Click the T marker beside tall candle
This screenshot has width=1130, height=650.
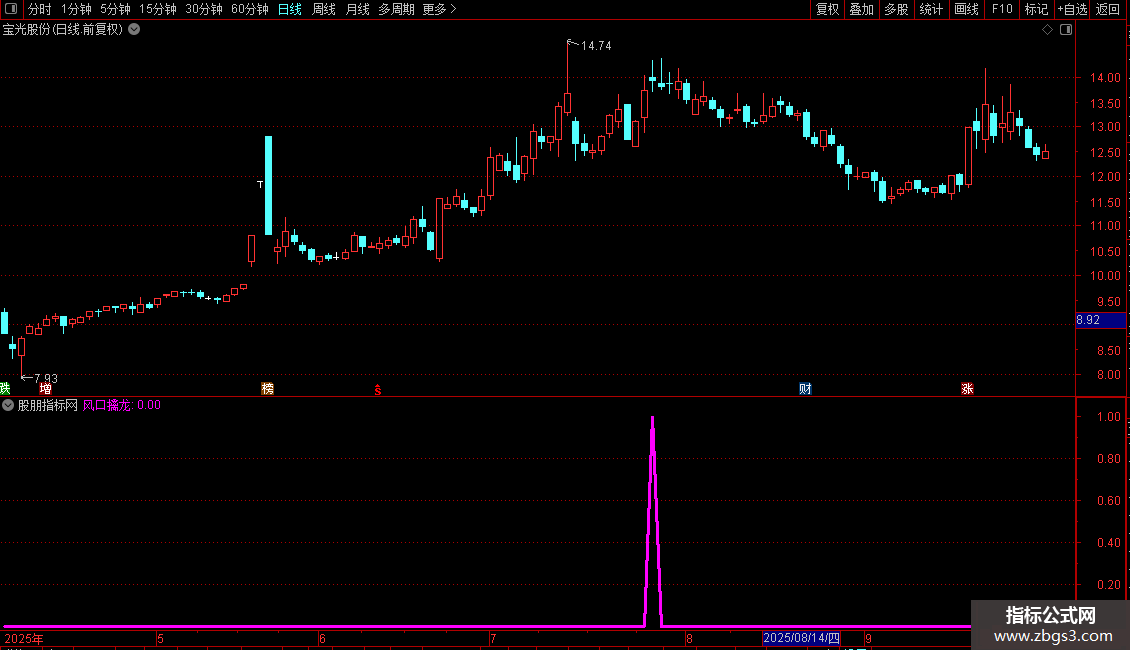tap(260, 184)
